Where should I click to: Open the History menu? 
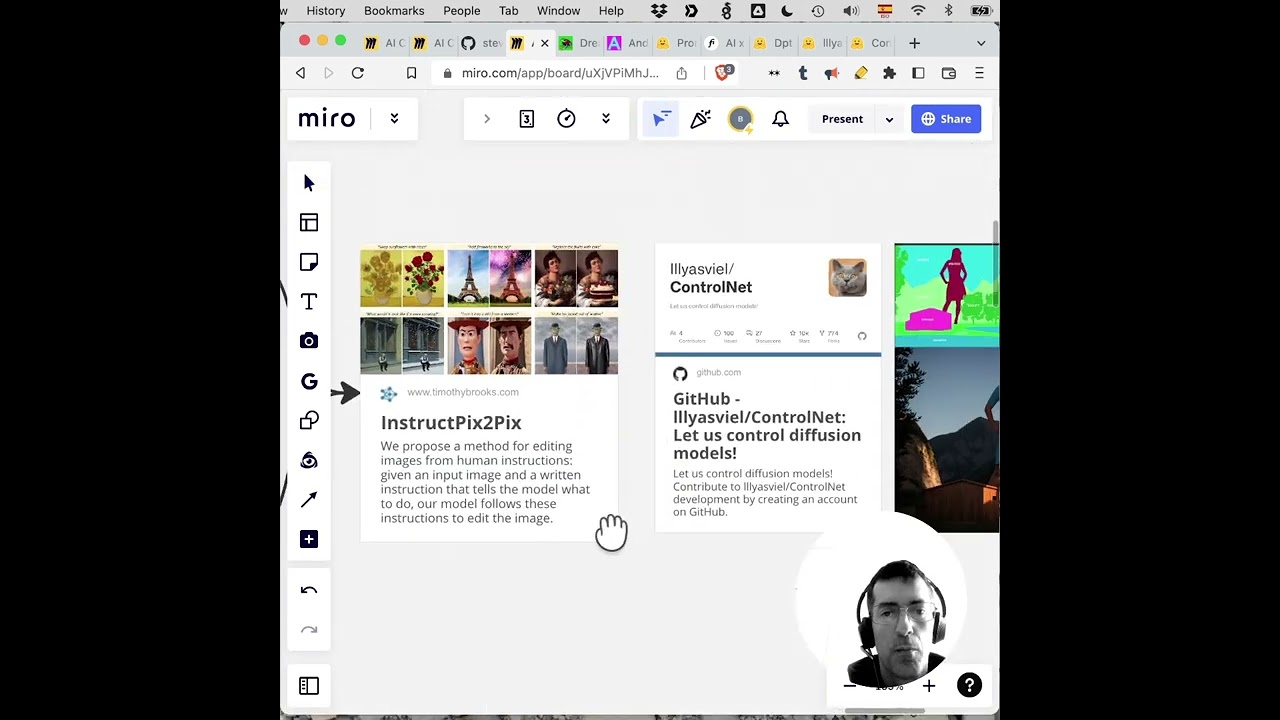click(x=326, y=10)
